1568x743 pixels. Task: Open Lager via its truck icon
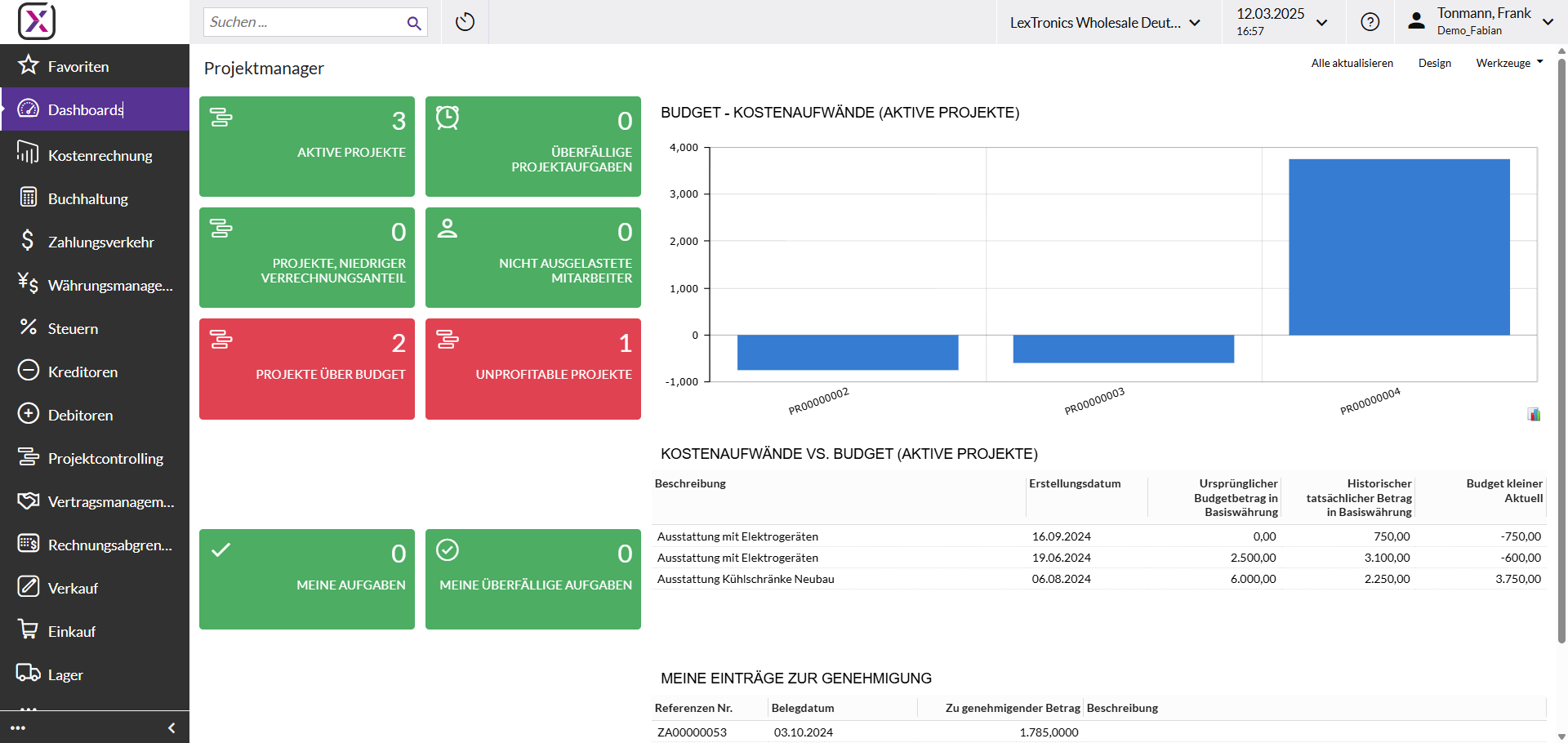pos(29,674)
